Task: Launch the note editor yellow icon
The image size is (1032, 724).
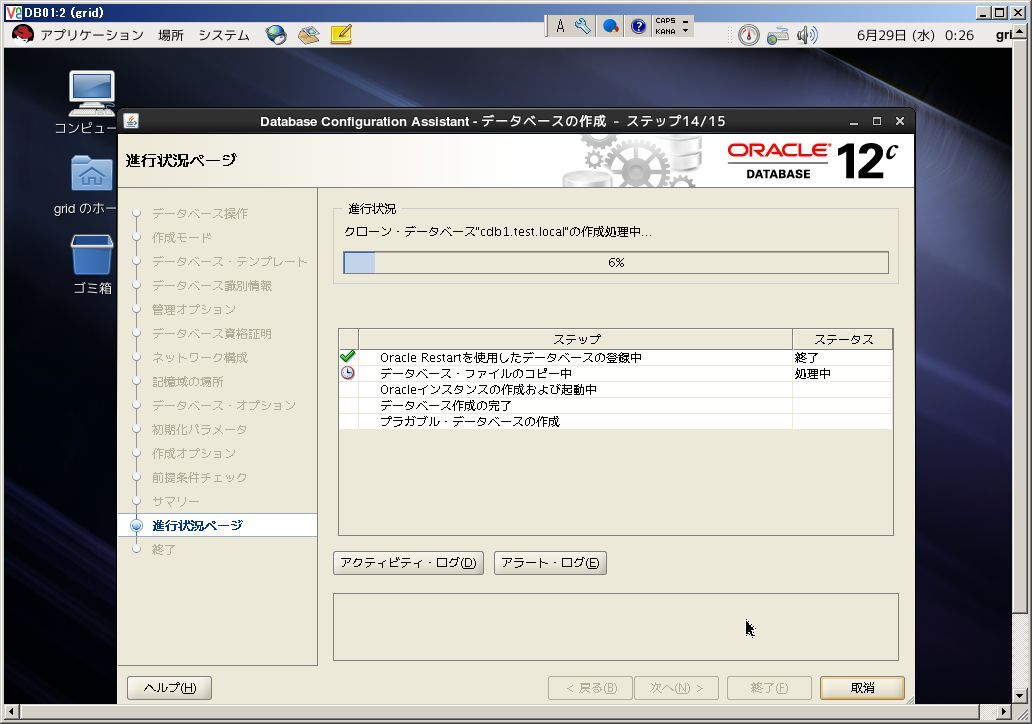Action: (x=341, y=35)
